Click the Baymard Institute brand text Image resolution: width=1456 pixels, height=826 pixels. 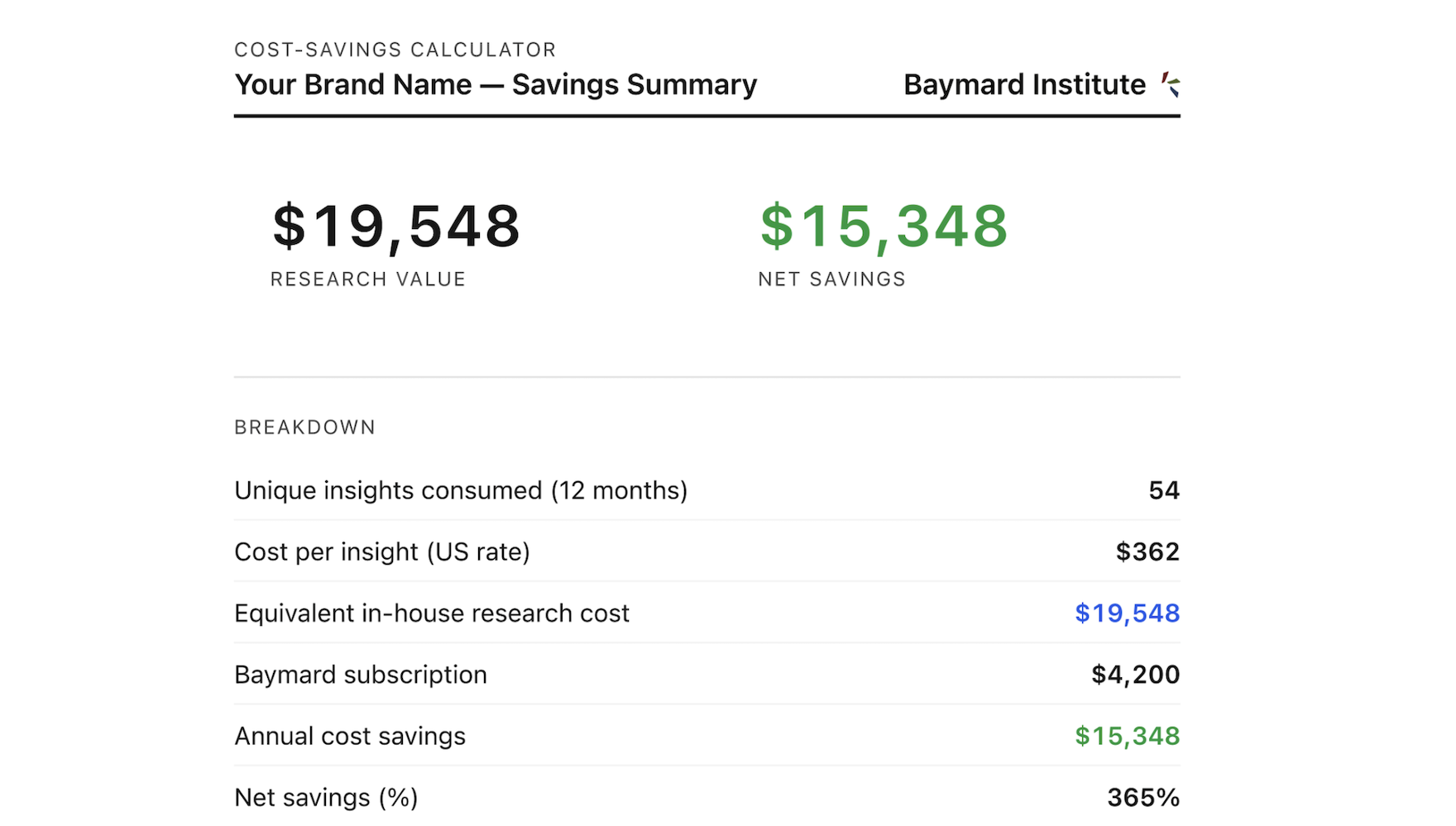(x=1024, y=84)
